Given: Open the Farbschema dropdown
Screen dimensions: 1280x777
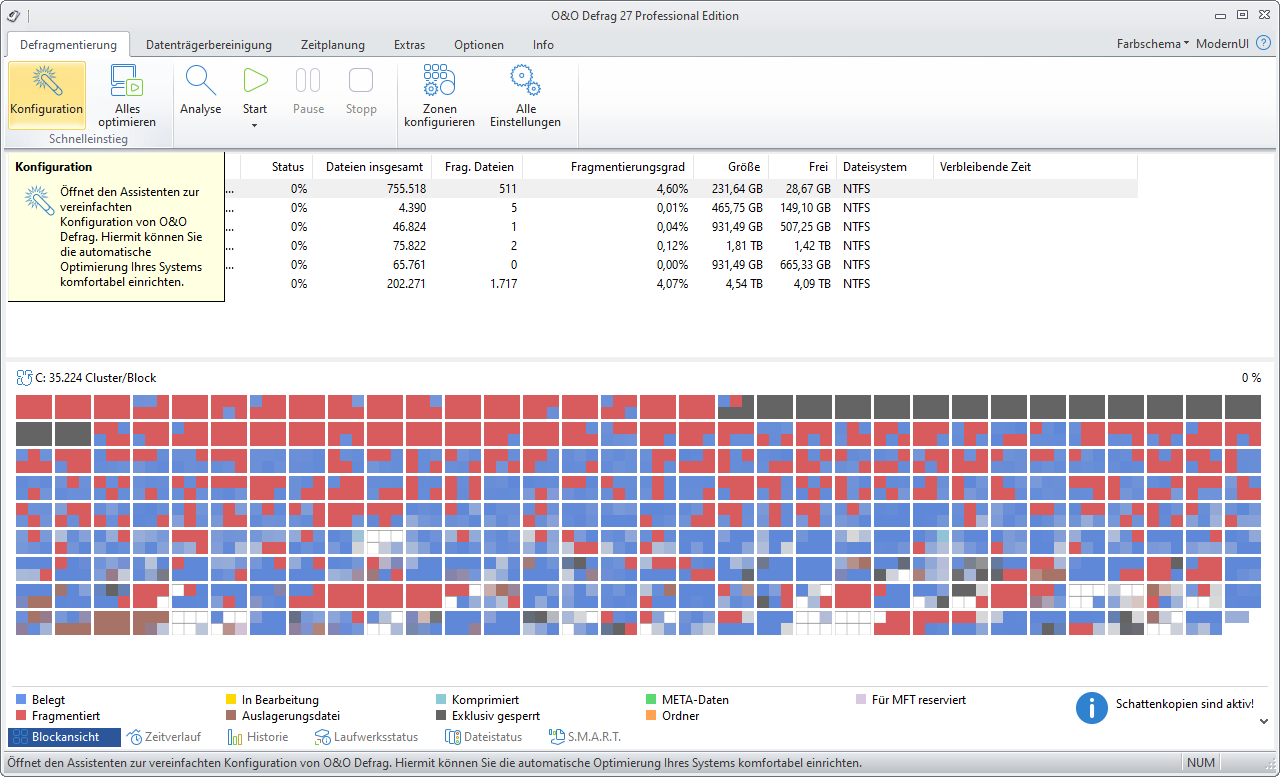Looking at the screenshot, I should (x=1152, y=44).
